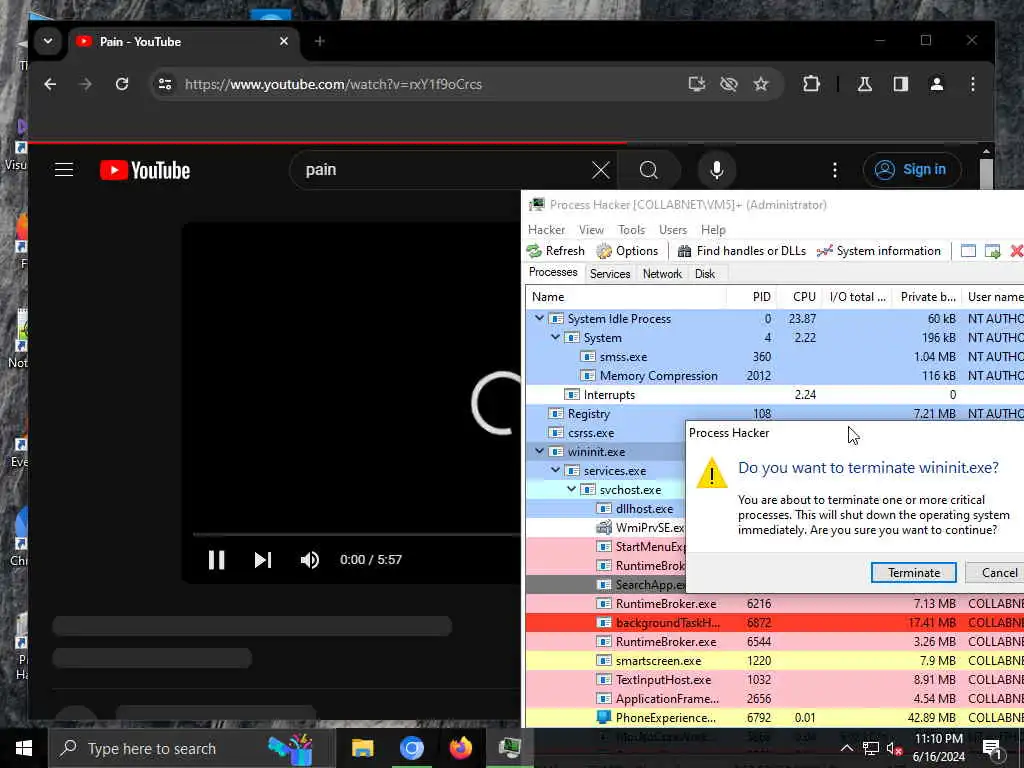The image size is (1024, 768).
Task: Select the backgroundTaskH... process row
Action: coord(775,622)
